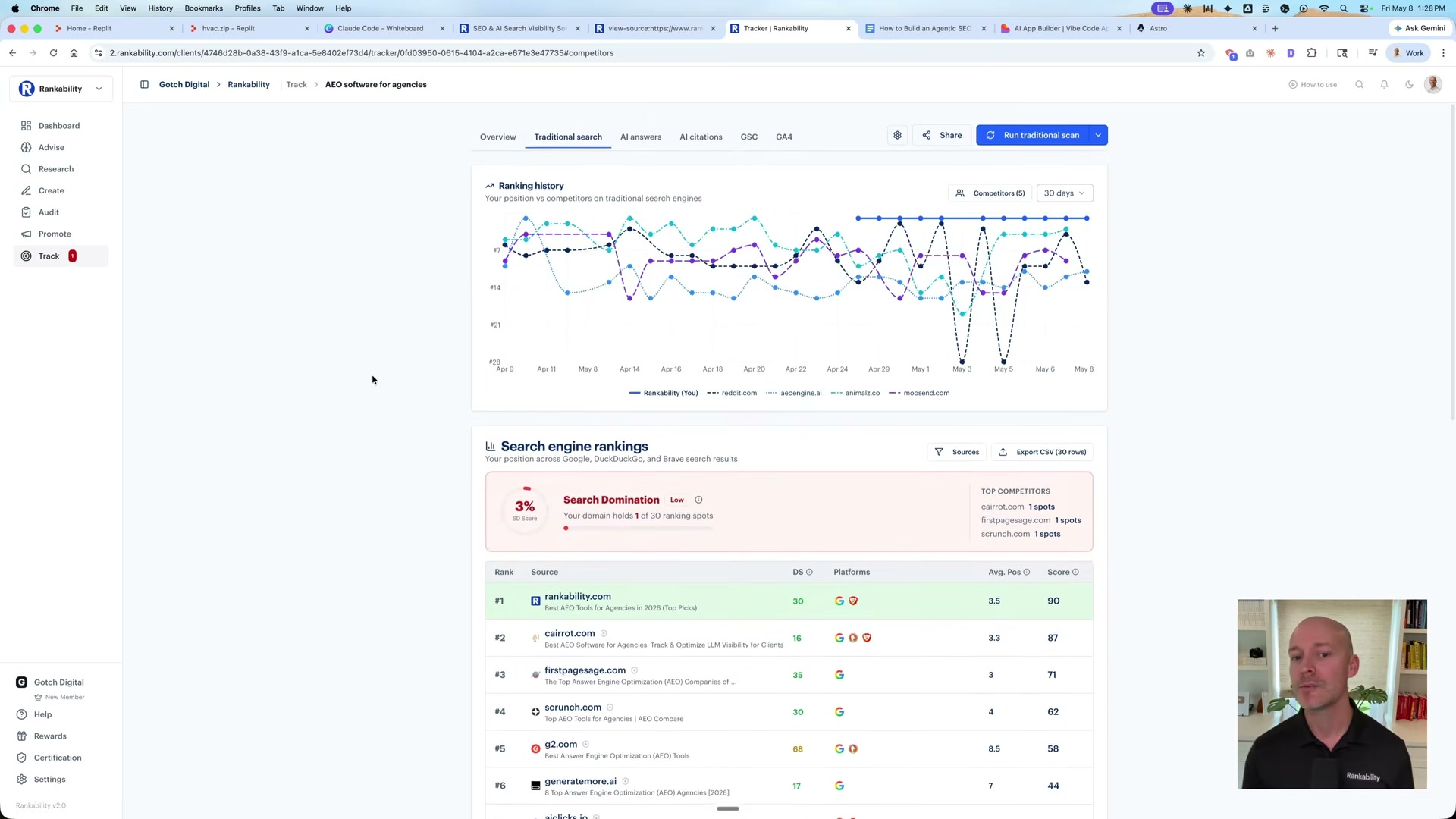Open the 30 days range dropdown
This screenshot has width=1456, height=819.
(1065, 193)
